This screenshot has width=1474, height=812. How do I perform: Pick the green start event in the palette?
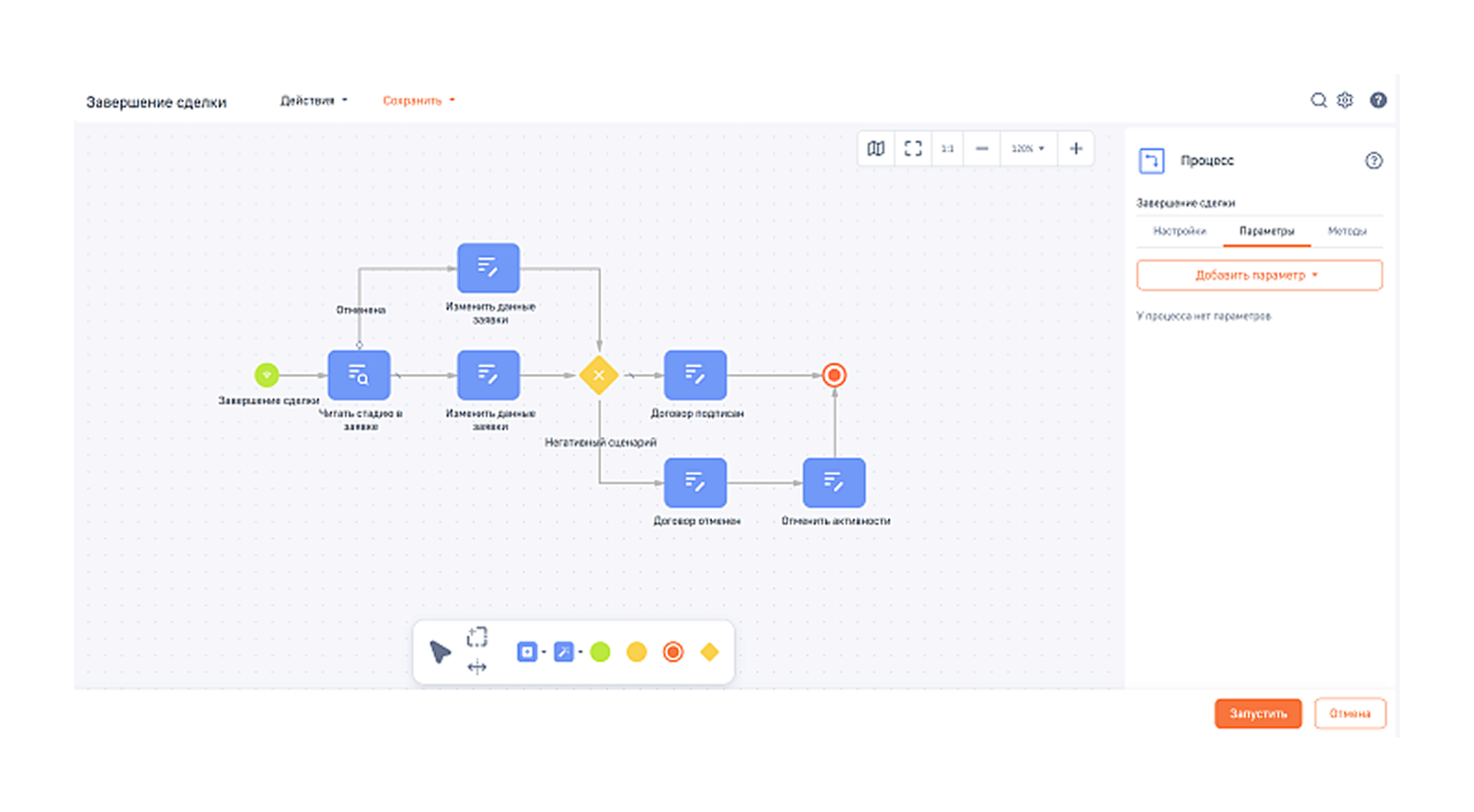coord(601,653)
